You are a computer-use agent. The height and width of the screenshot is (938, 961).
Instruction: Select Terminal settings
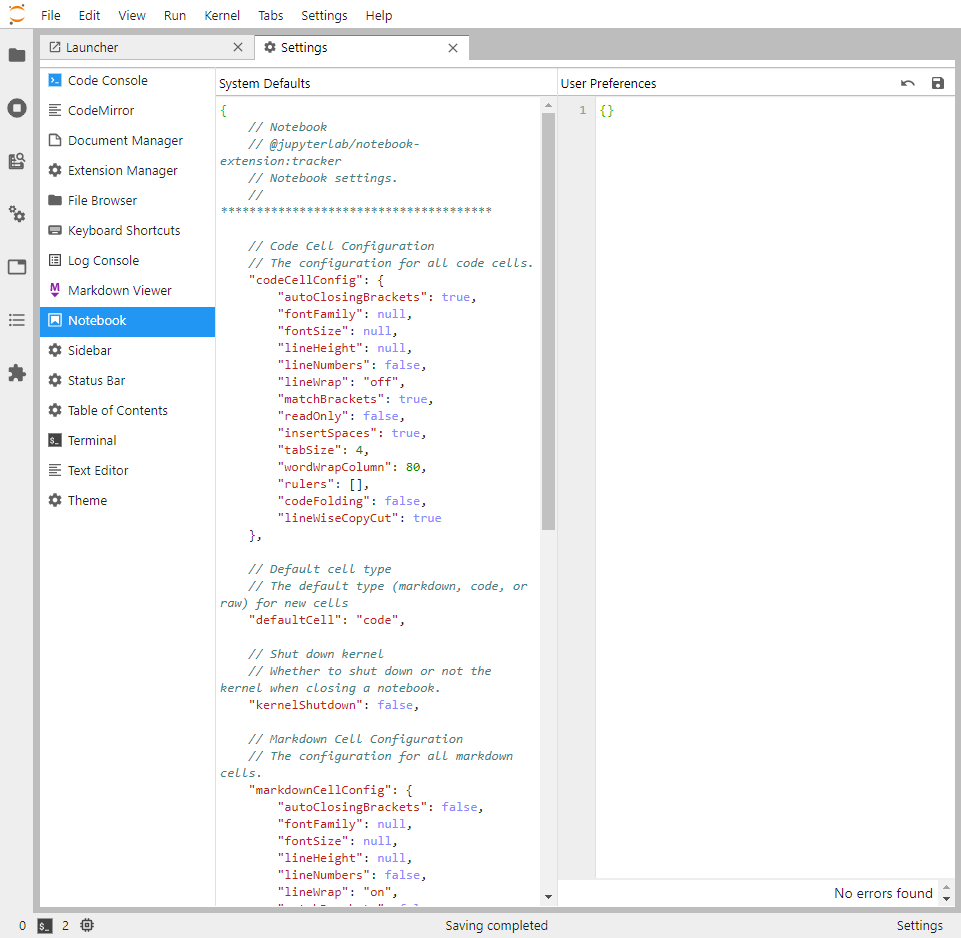[x=127, y=441]
